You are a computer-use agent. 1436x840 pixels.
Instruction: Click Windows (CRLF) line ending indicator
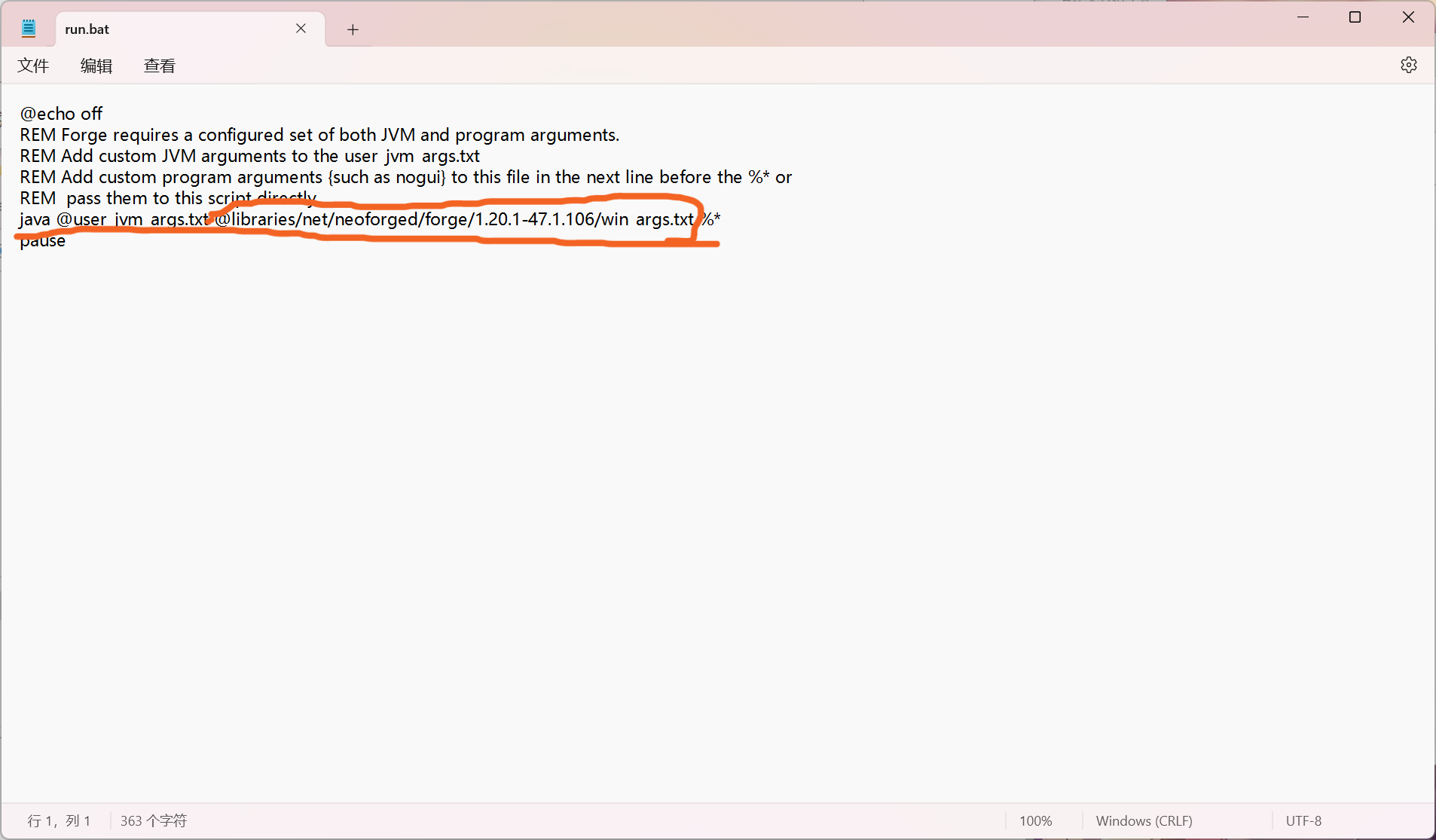pyautogui.click(x=1144, y=821)
